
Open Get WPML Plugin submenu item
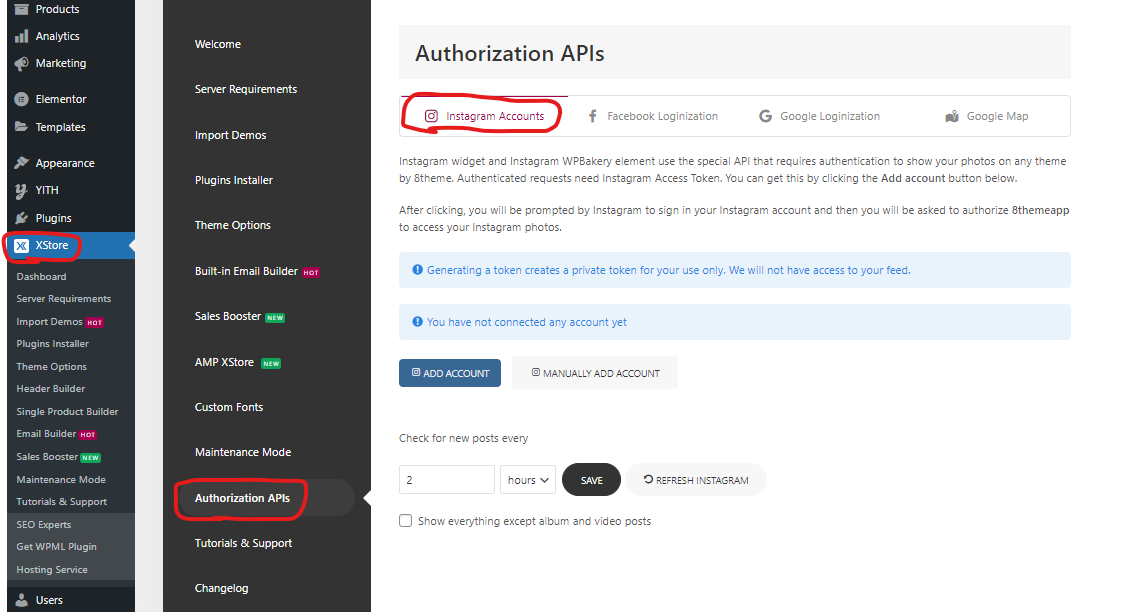pyautogui.click(x=56, y=546)
